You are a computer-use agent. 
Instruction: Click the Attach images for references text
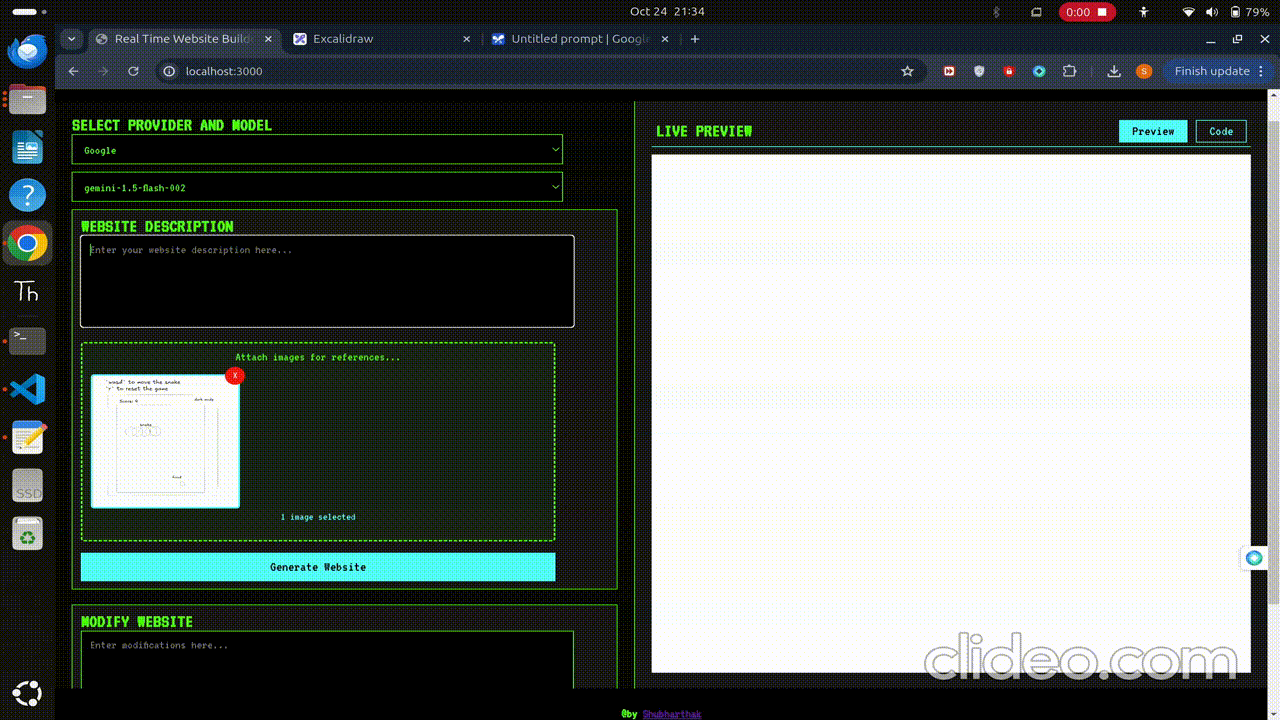[x=318, y=357]
